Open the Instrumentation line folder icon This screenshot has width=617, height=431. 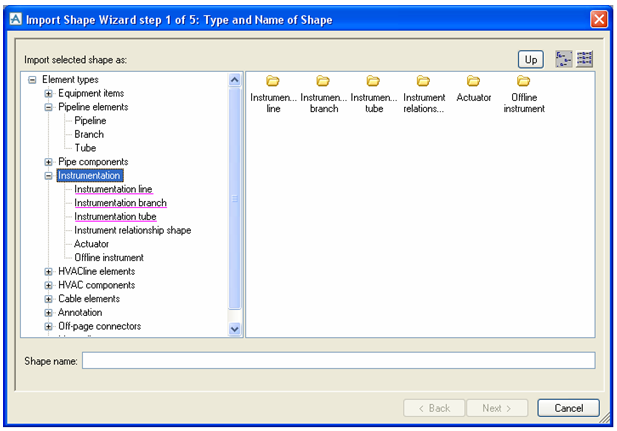pyautogui.click(x=273, y=81)
